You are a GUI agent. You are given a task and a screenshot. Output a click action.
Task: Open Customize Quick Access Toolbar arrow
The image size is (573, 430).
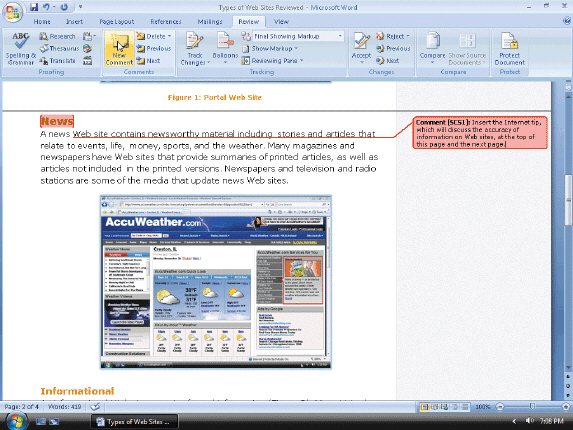pos(80,7)
